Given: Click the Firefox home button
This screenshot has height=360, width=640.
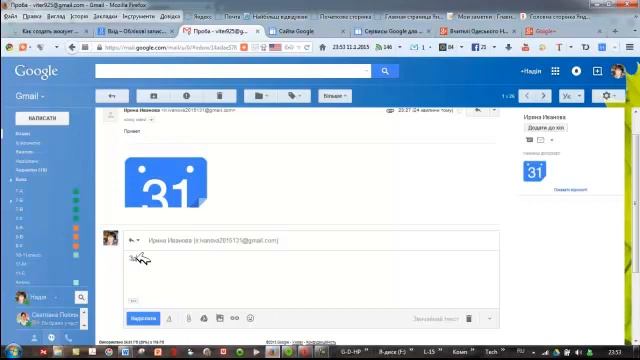Looking at the screenshot, I should (322, 47).
